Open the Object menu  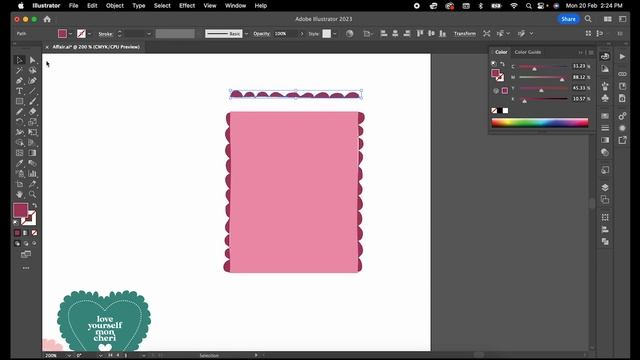coord(115,6)
